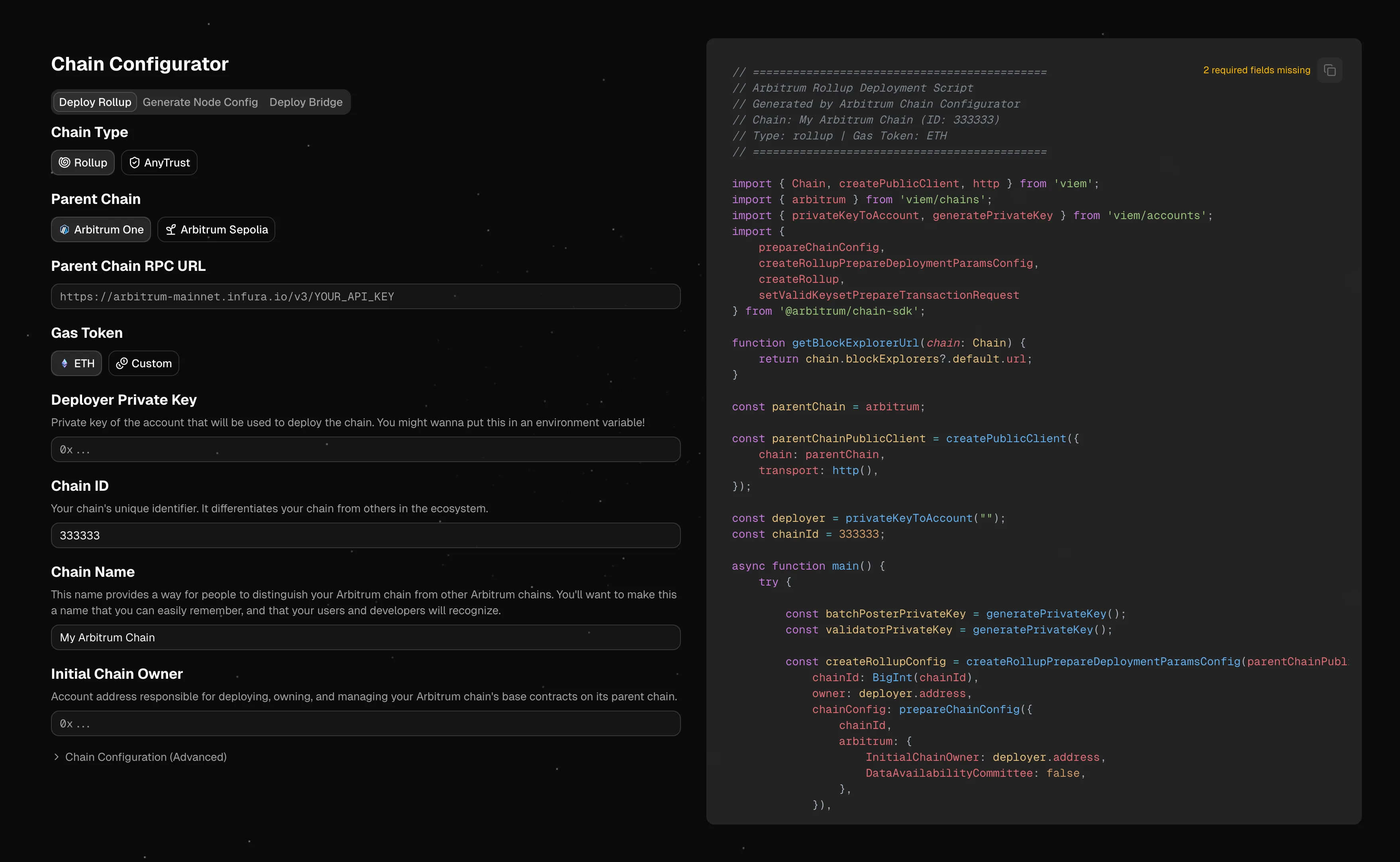This screenshot has height=862, width=1400.
Task: Select AnyTrust chain type
Action: pyautogui.click(x=159, y=163)
